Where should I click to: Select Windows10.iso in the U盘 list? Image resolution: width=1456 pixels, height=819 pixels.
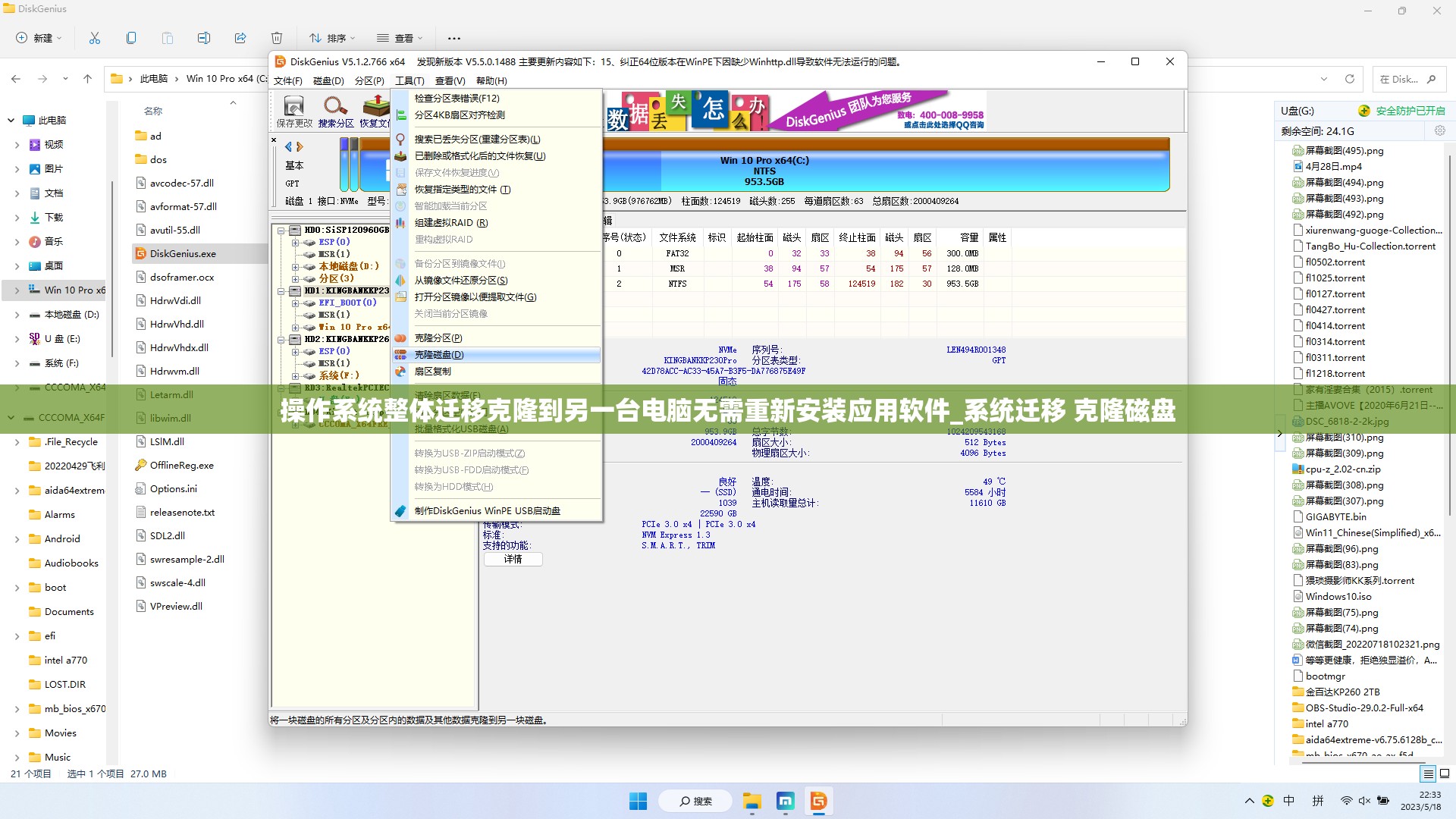[1338, 597]
